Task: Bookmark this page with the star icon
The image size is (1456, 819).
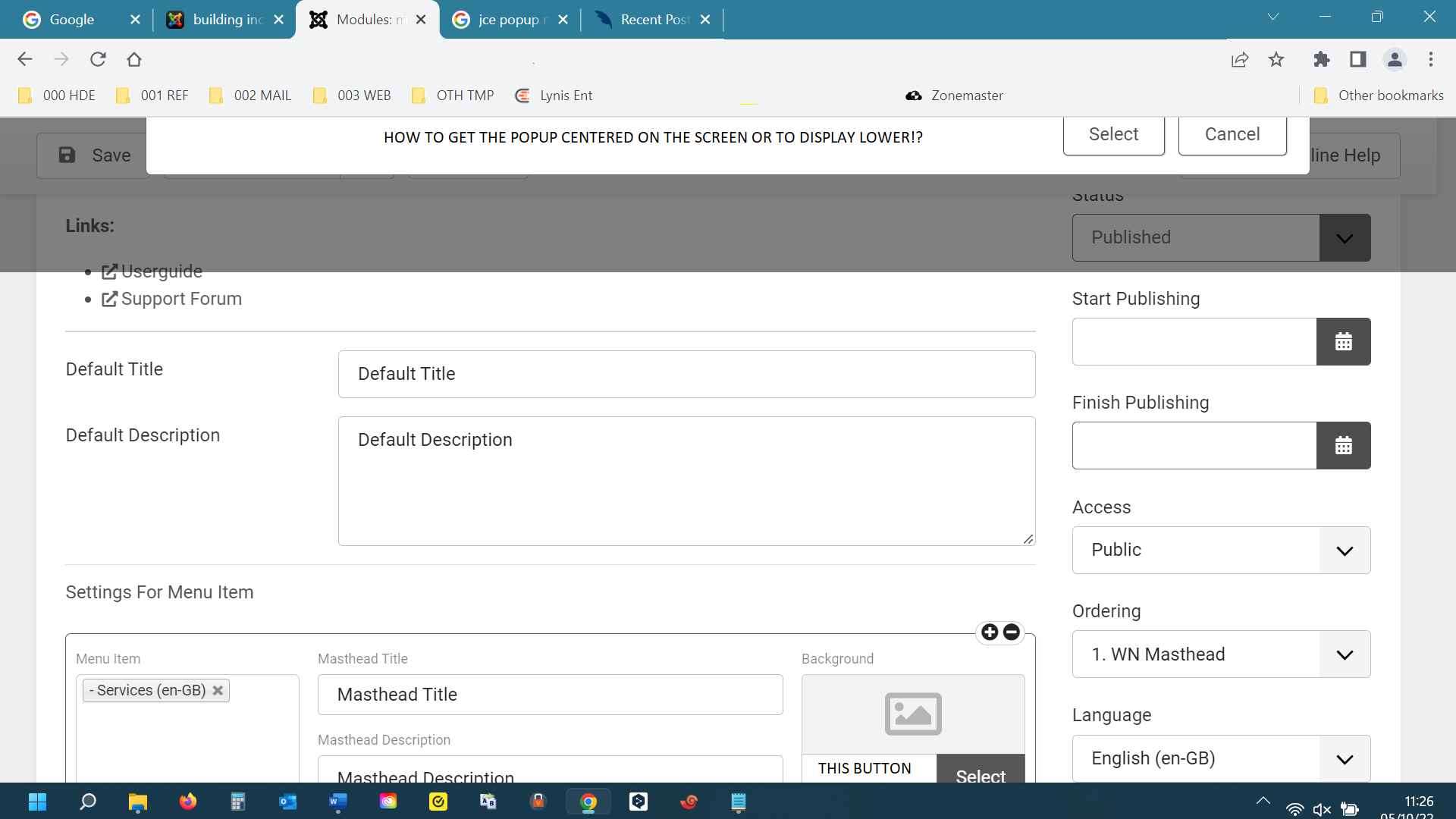Action: tap(1276, 59)
